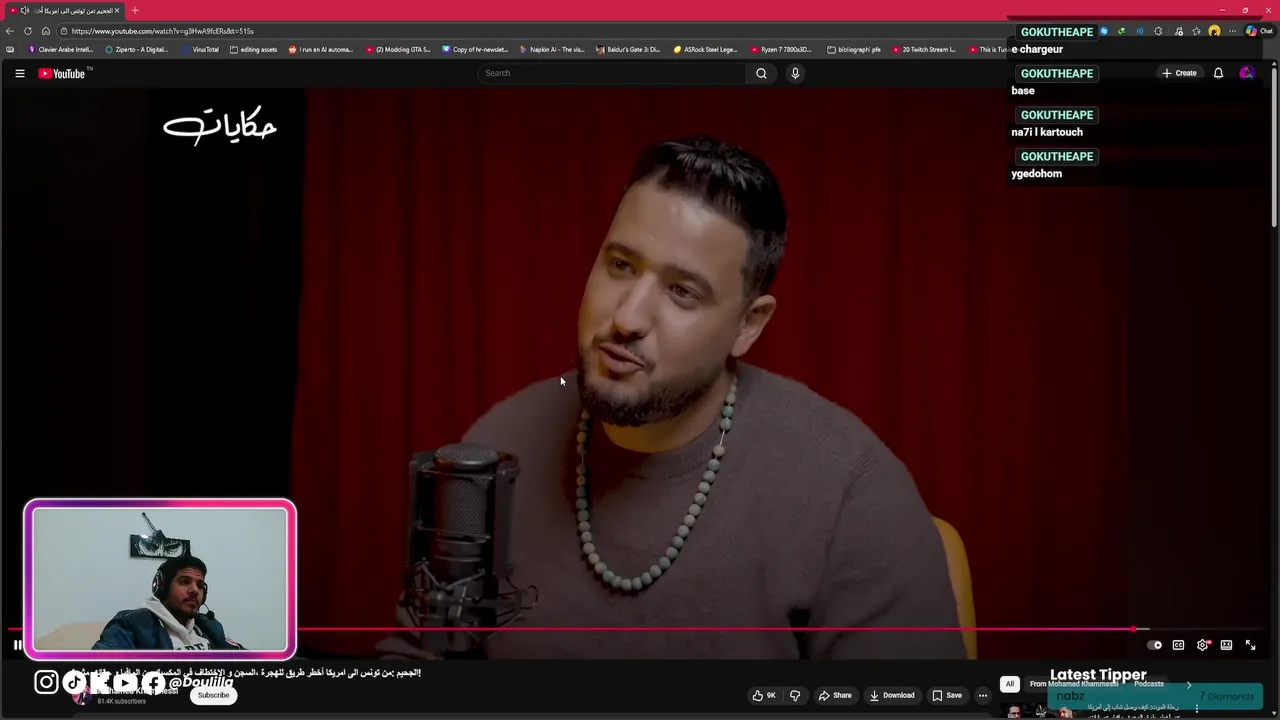This screenshot has width=1280, height=720.
Task: Open the YouTube hamburger guide menu
Action: [x=19, y=73]
